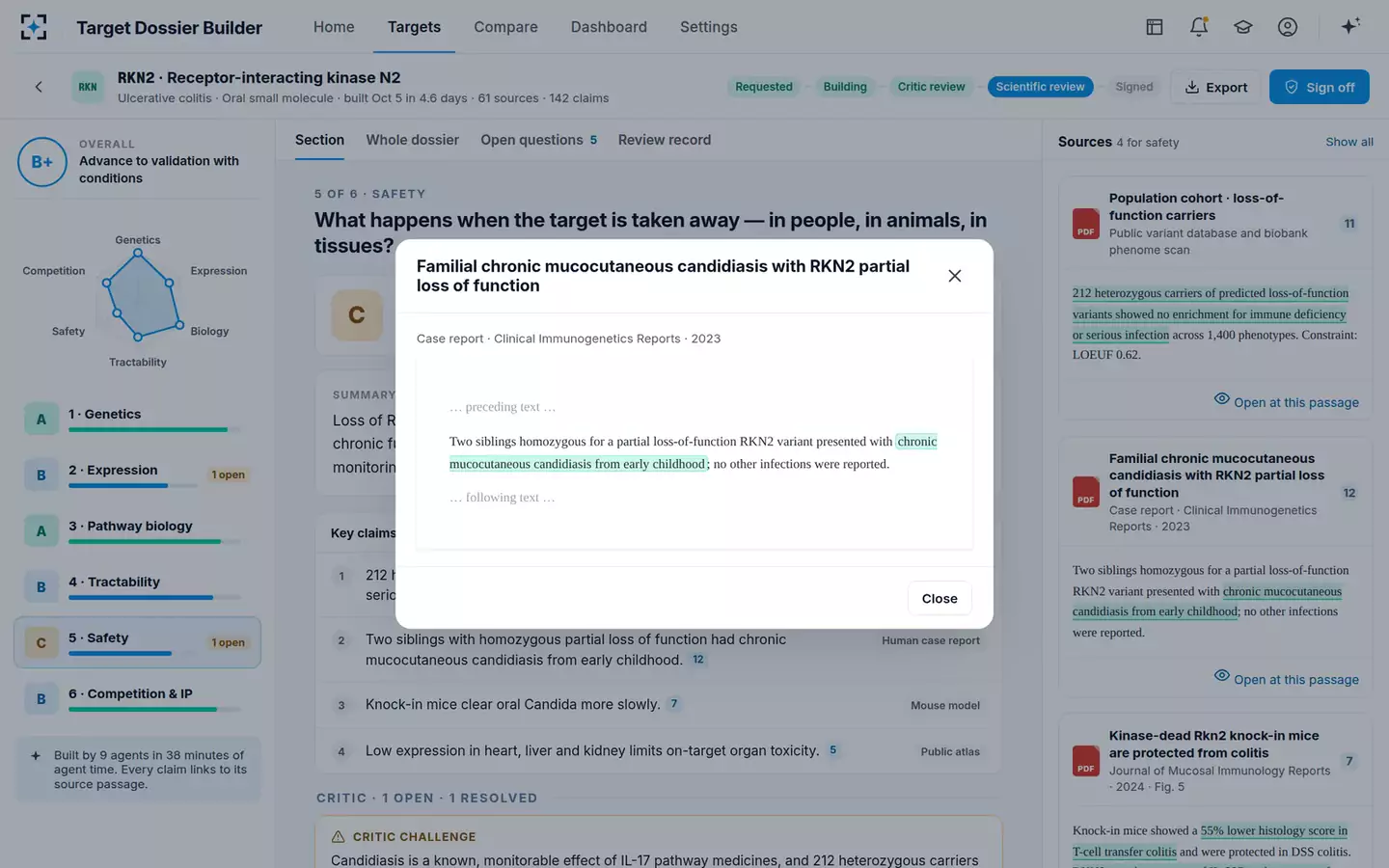Select the 3 · Pathway biology section
Screen dimensions: 1389x868
(137, 530)
